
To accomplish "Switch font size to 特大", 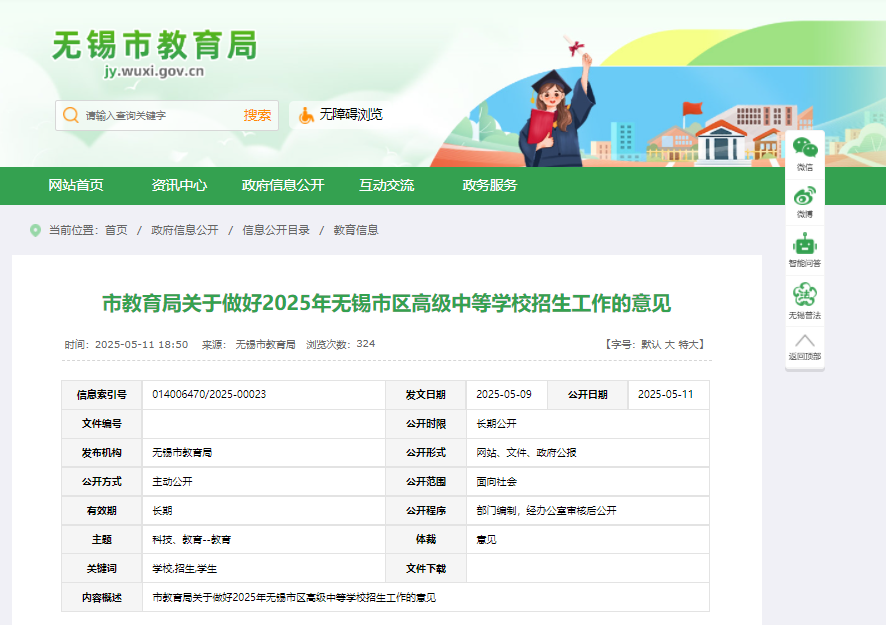I will click(x=688, y=344).
